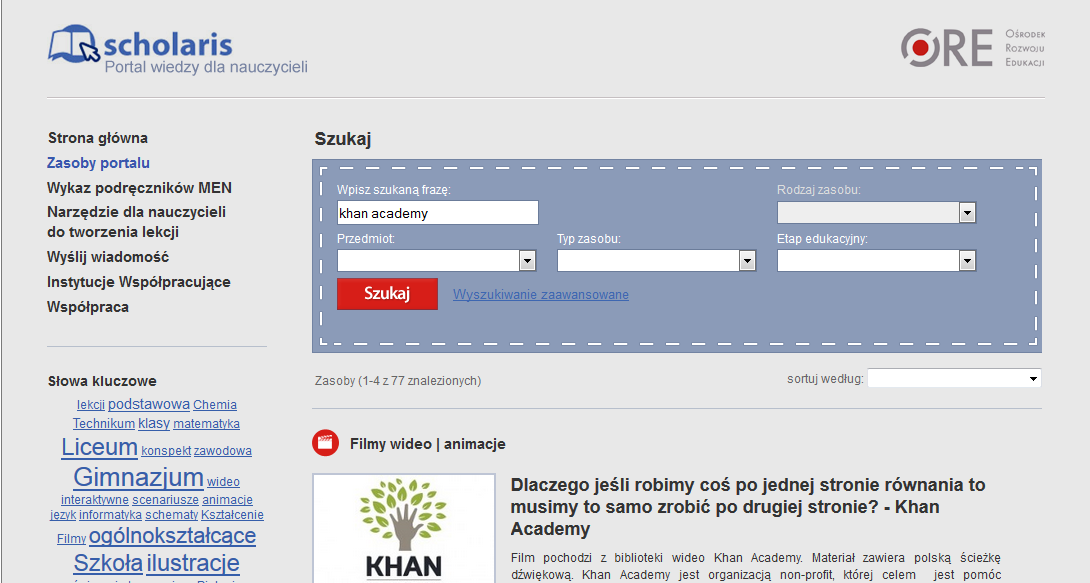Expand the Przedmiot dropdown
The image size is (1090, 583).
coord(437,261)
